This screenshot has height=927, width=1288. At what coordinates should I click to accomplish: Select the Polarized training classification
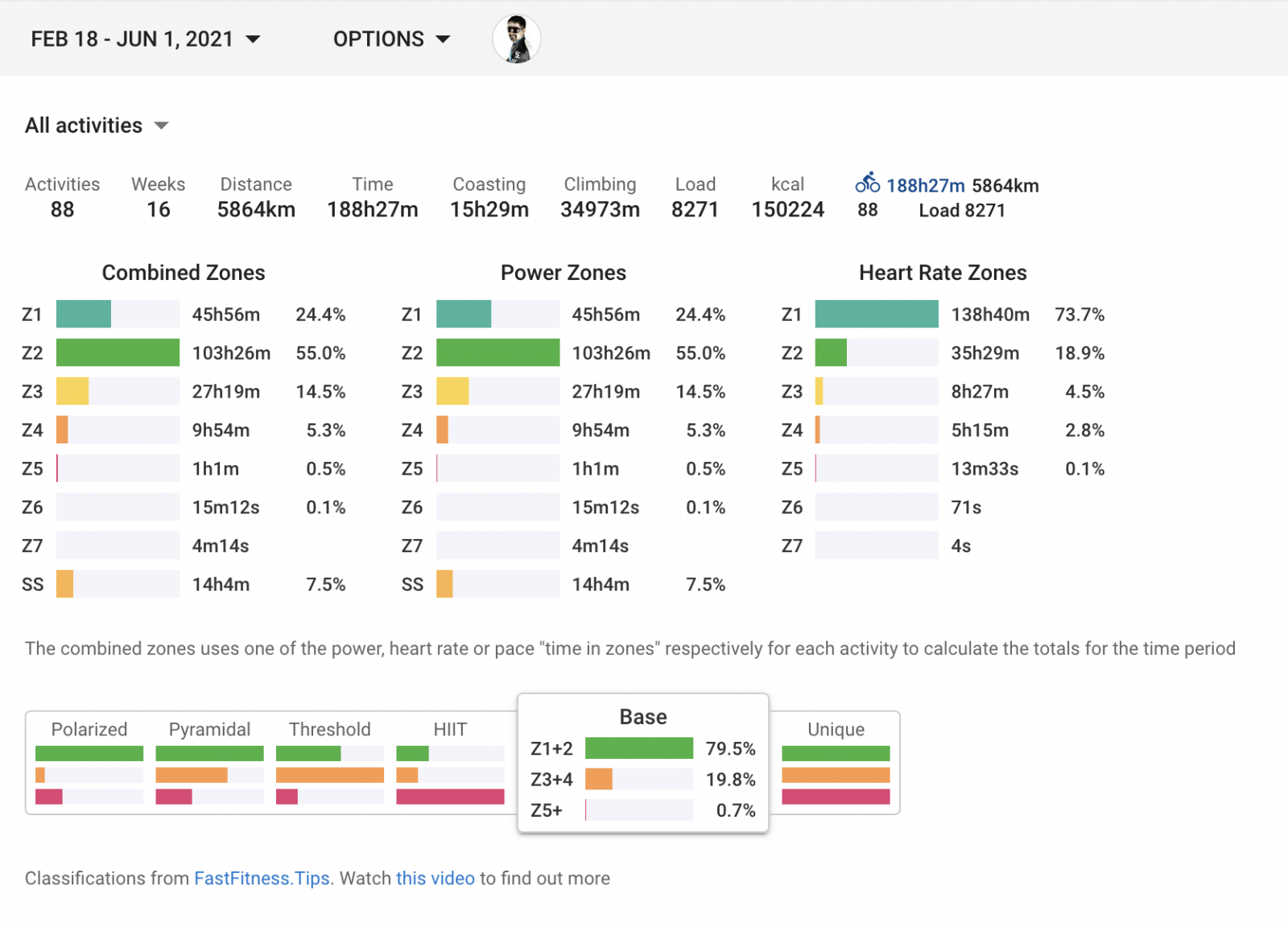[x=89, y=761]
